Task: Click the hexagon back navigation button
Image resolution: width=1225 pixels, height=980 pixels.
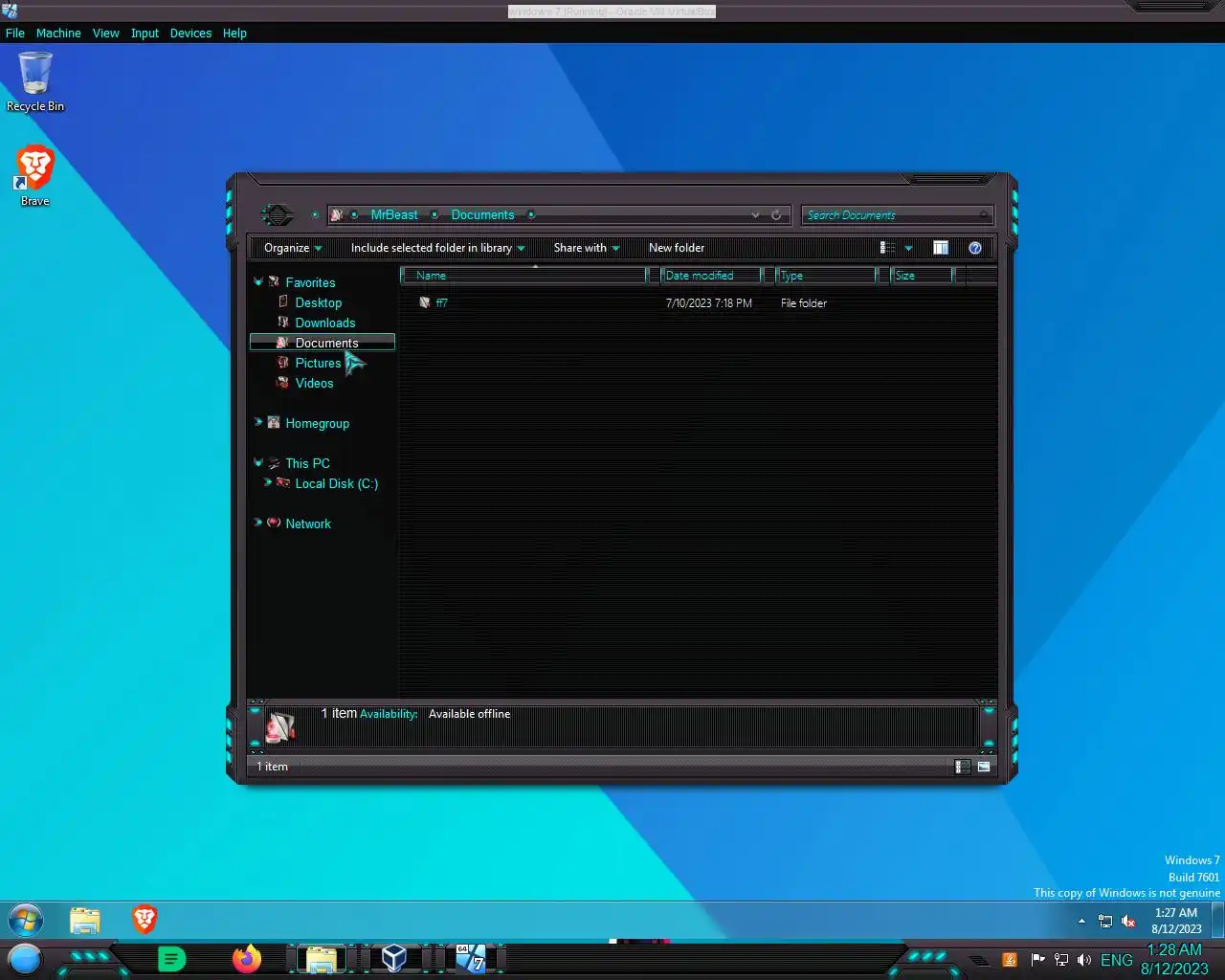Action: (x=278, y=215)
